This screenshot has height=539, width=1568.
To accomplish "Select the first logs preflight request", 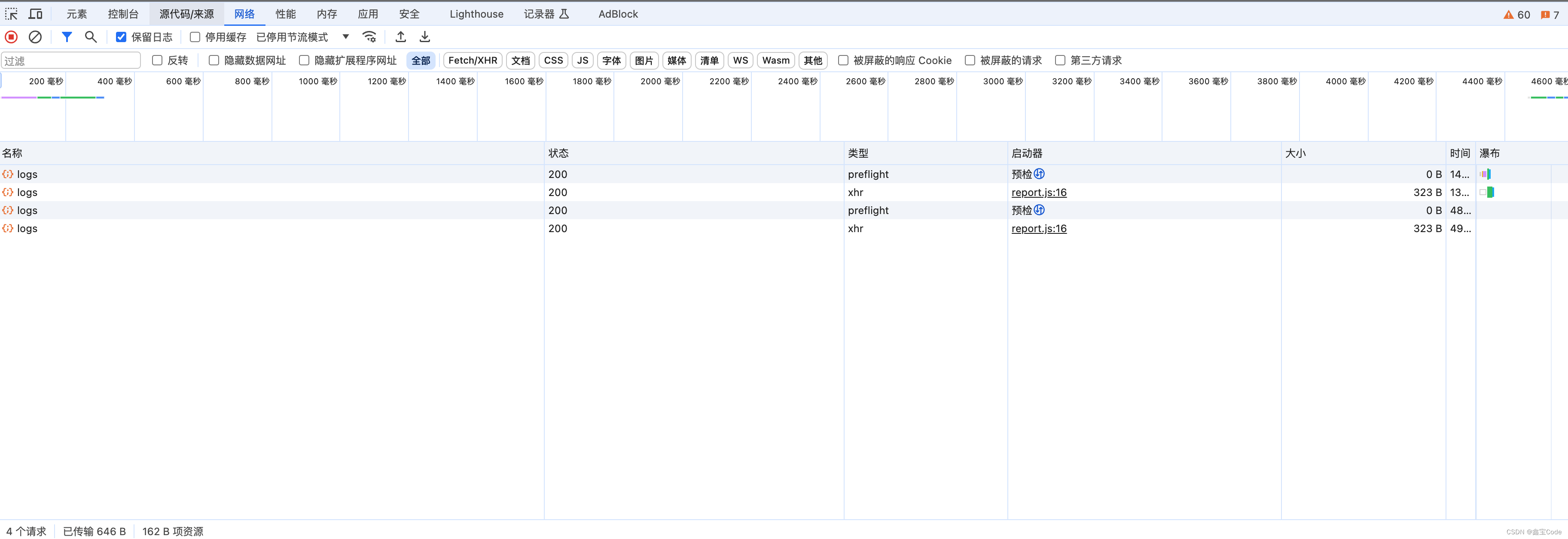I will [x=784, y=174].
